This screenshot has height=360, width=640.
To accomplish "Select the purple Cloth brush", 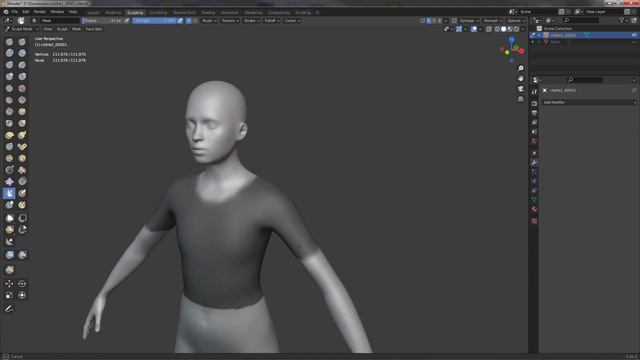I will pos(9,182).
